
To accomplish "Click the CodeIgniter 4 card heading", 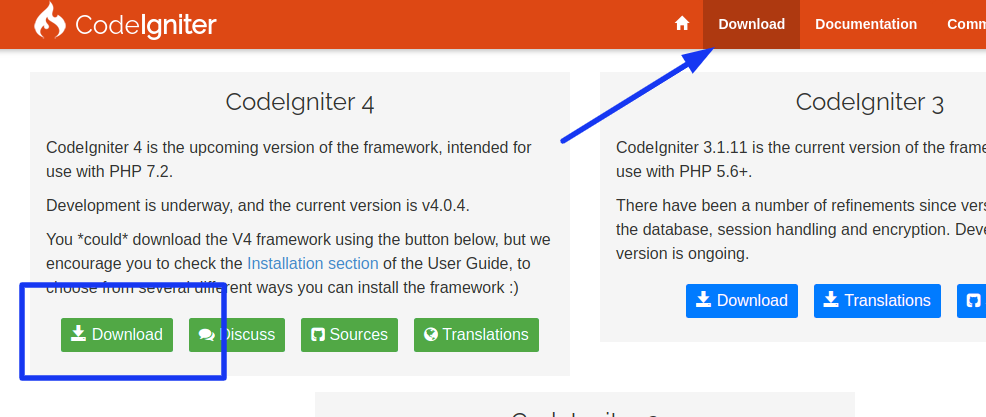I will pos(300,102).
